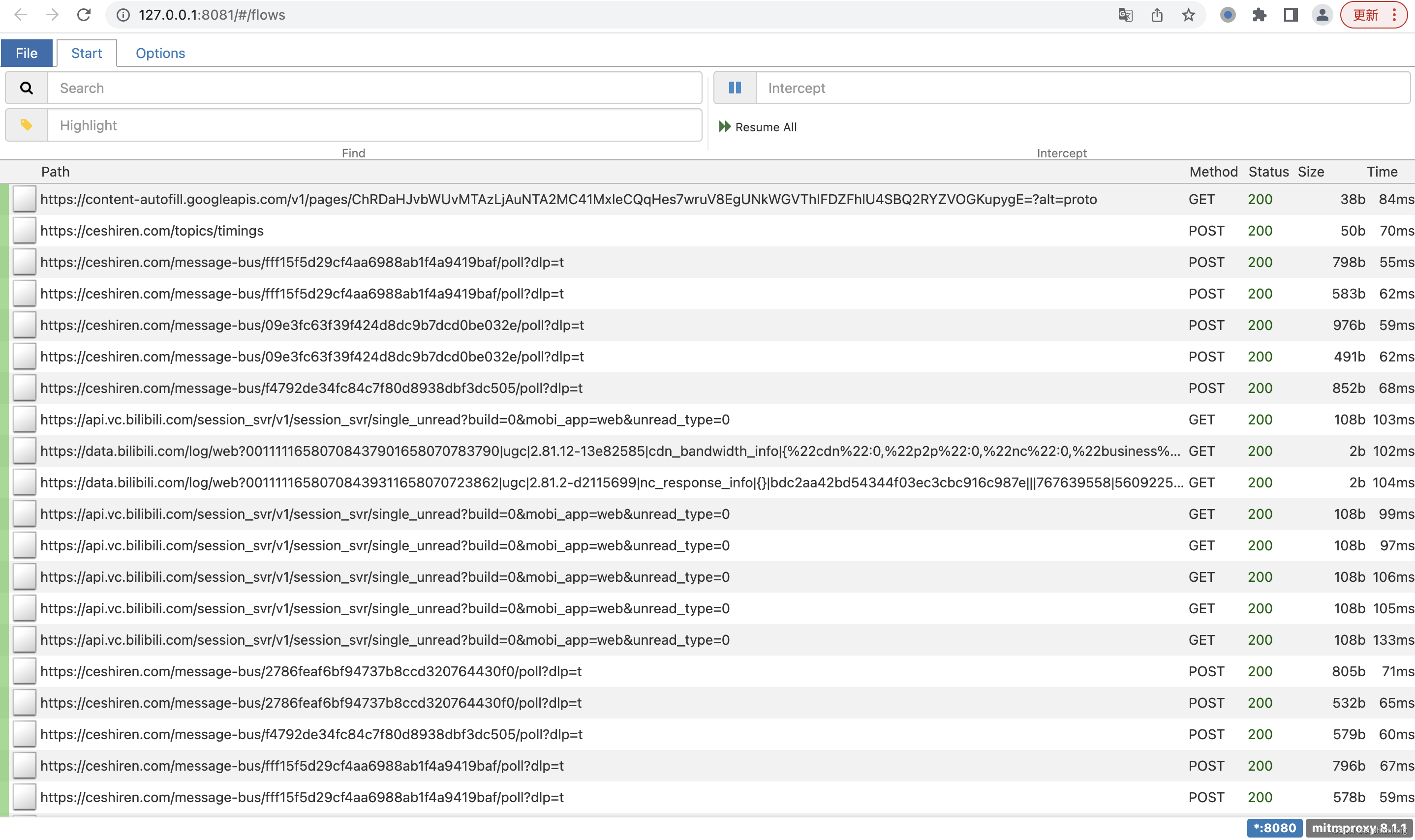Viewport: 1415px width, 840px height.
Task: Click the yellow highlight tag icon
Action: 26,125
